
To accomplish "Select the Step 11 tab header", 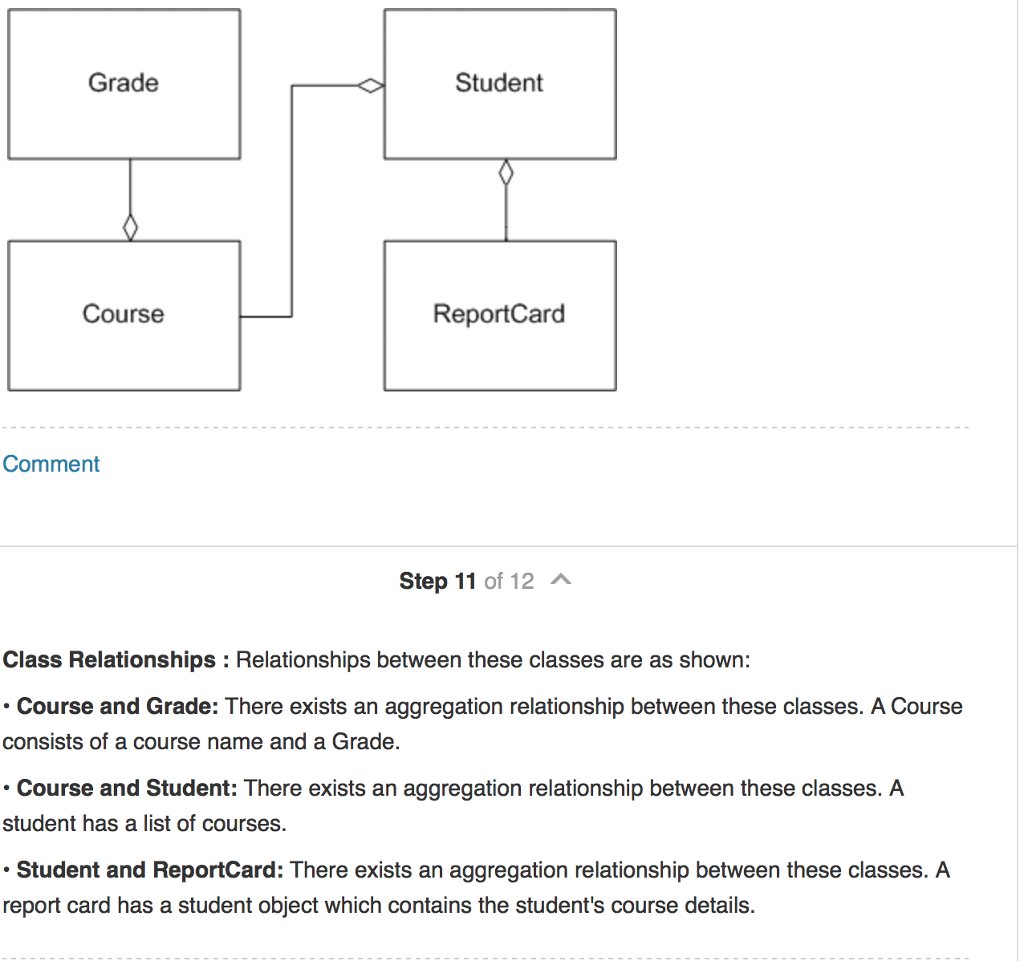I will pyautogui.click(x=437, y=580).
